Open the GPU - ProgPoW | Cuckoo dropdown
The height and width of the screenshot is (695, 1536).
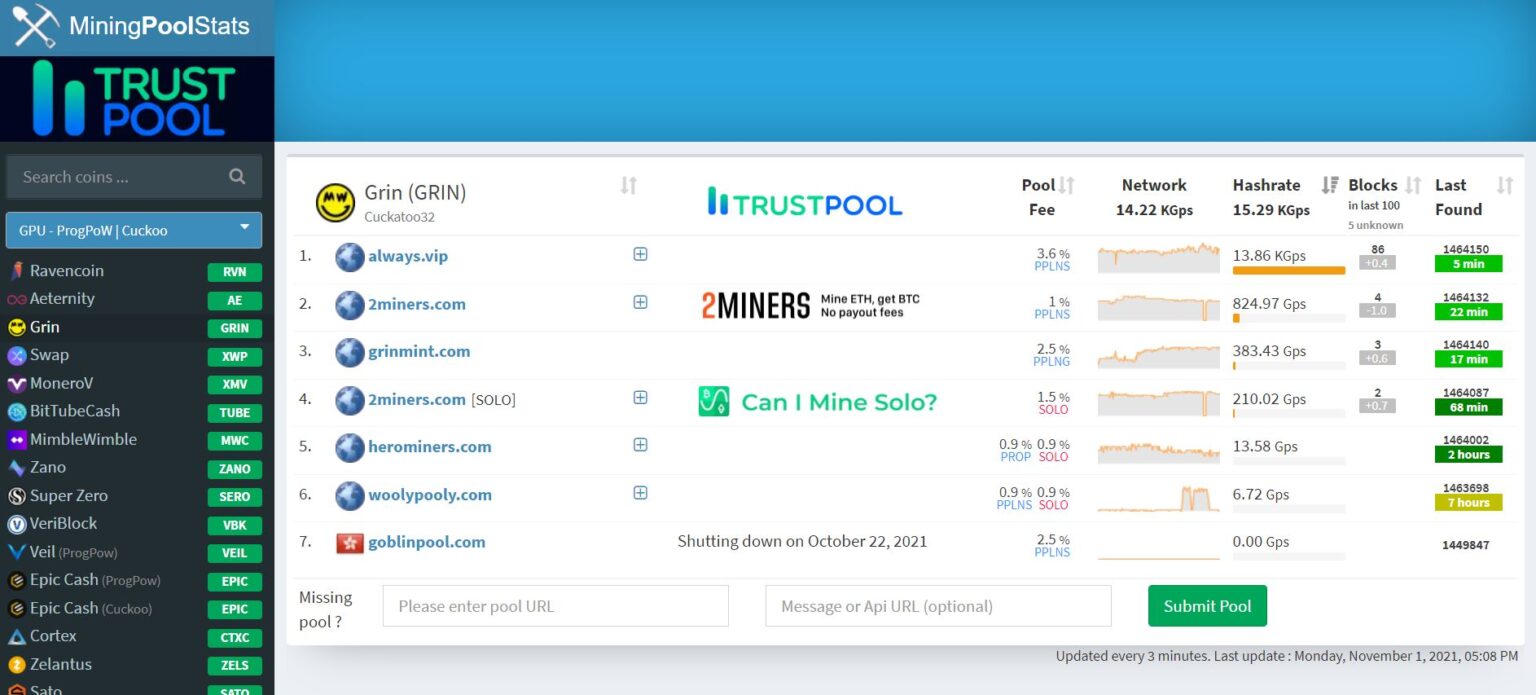134,230
